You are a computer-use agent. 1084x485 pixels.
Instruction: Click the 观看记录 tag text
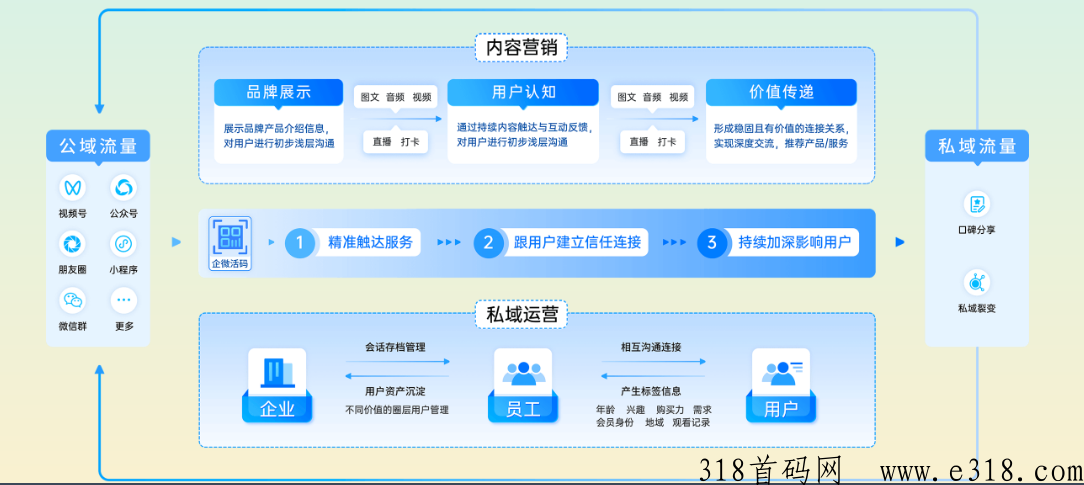[691, 422]
